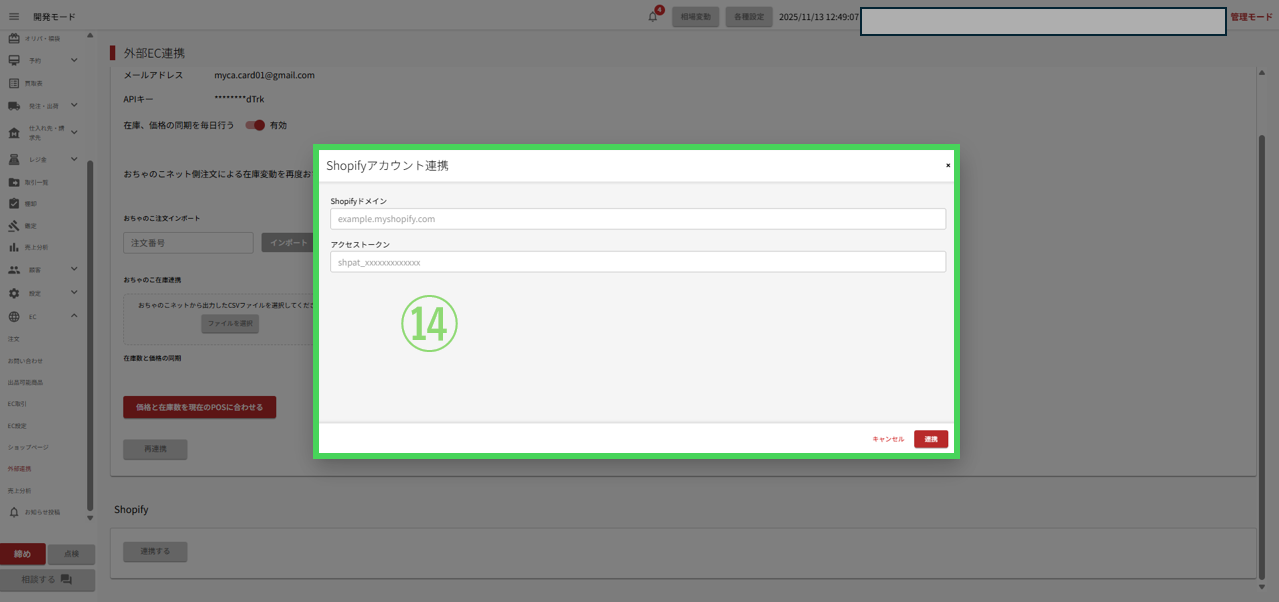Click the 設定 gear icon
This screenshot has width=1279, height=602.
14,293
